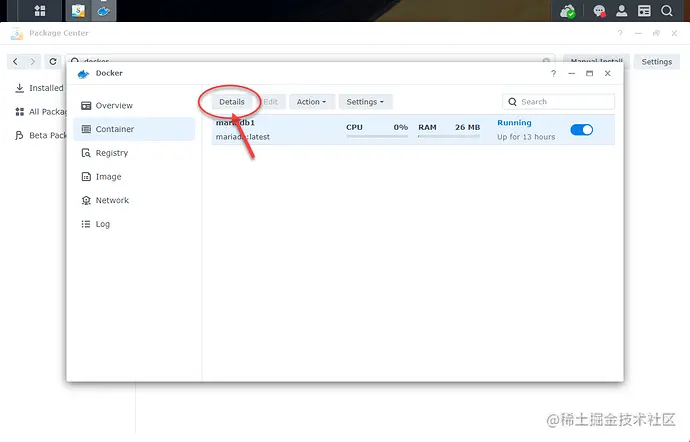Click the 26 MB RAM value
Image resolution: width=690 pixels, height=442 pixels.
[x=467, y=127]
